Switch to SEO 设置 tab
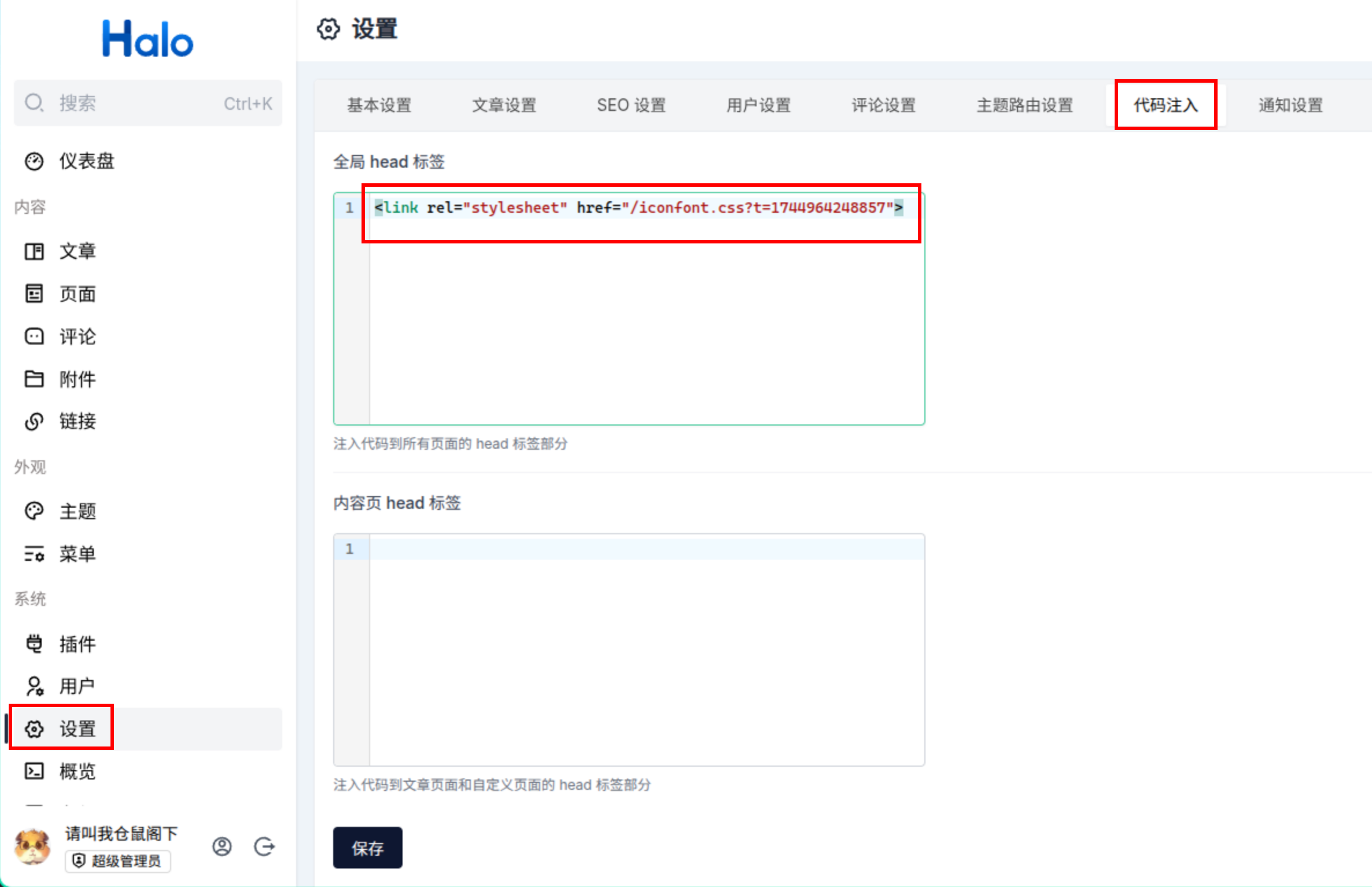This screenshot has width=1372, height=887. (631, 105)
